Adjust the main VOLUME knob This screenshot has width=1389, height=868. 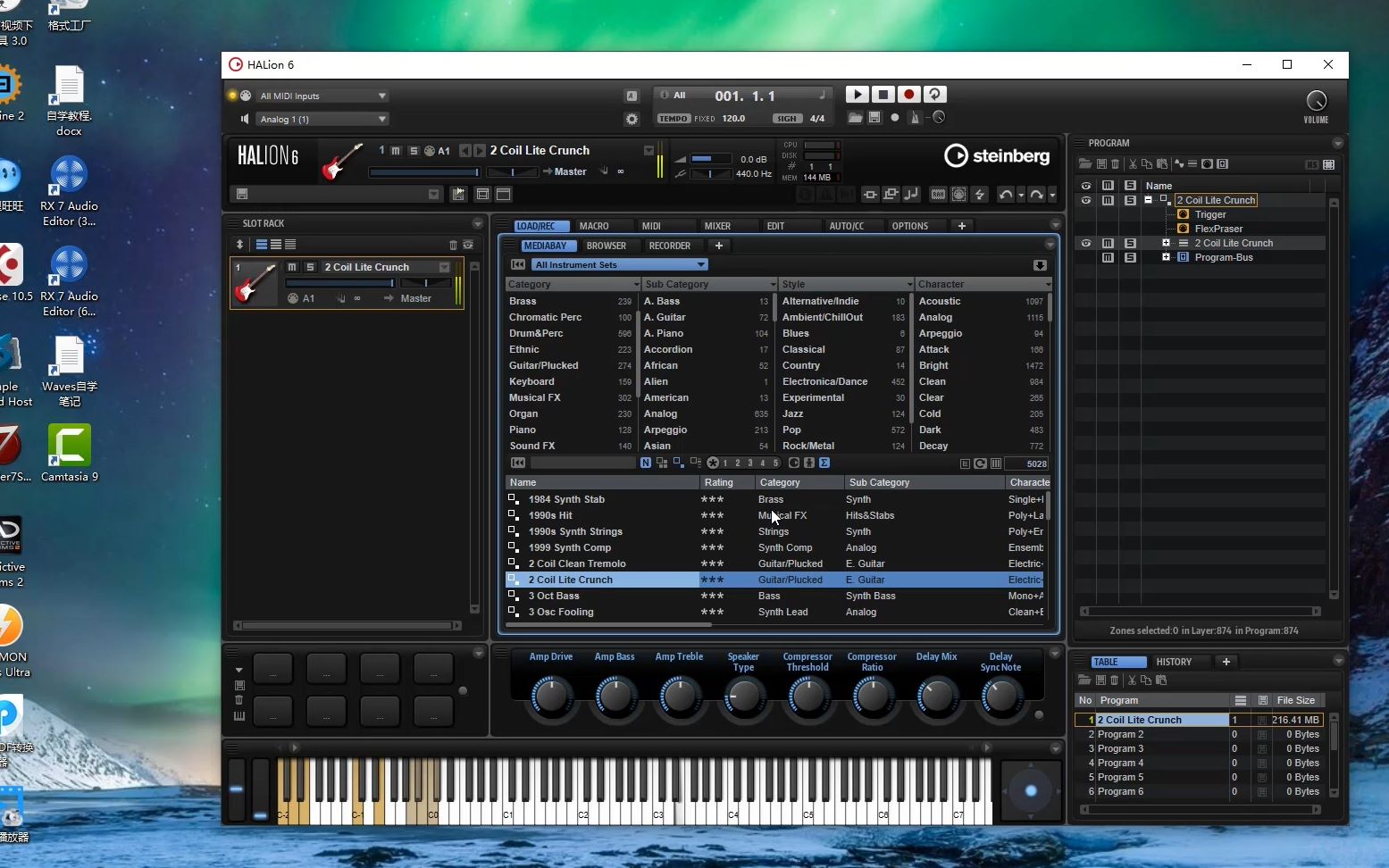pos(1316,100)
